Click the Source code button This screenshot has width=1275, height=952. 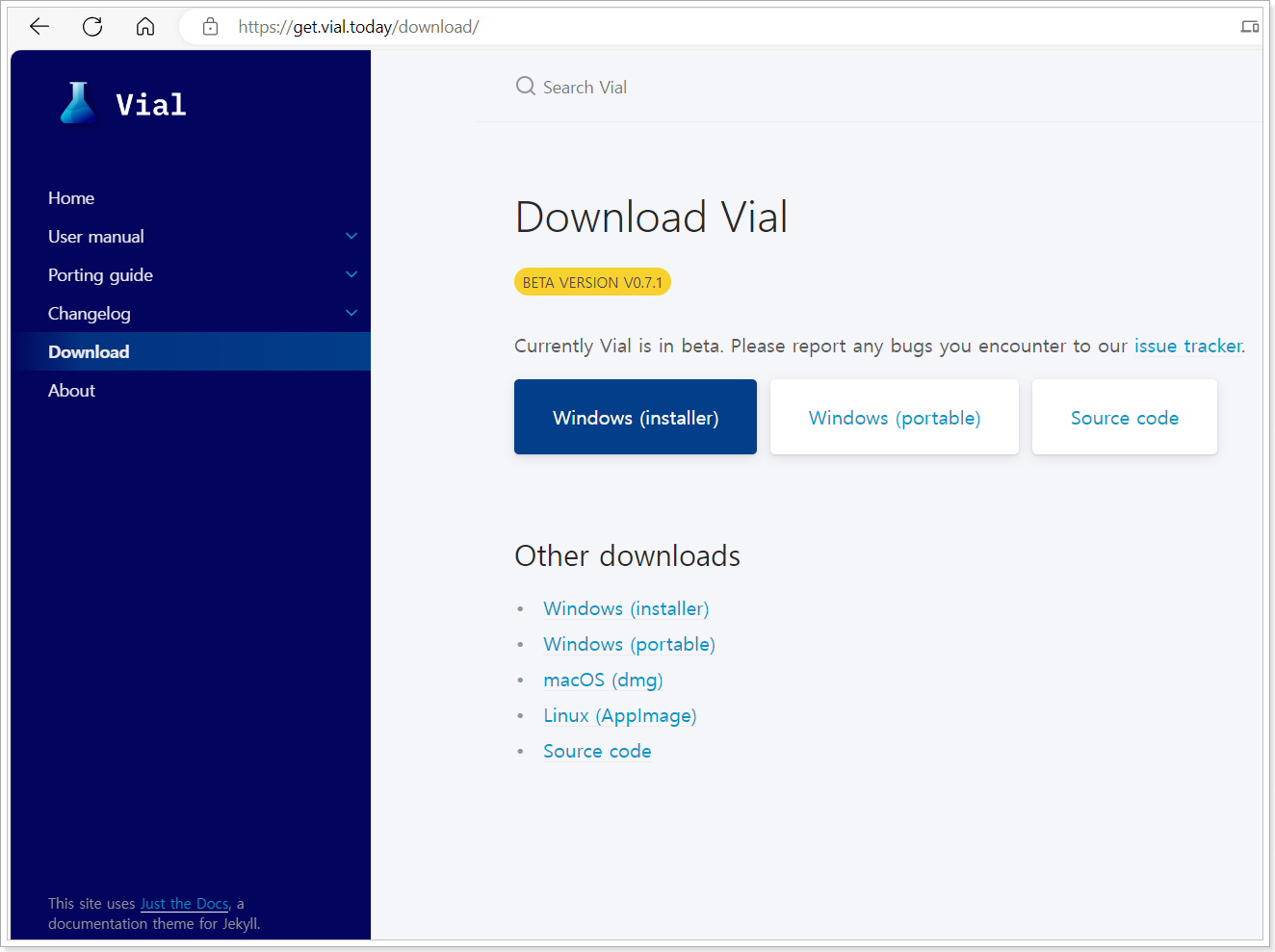pos(1125,417)
